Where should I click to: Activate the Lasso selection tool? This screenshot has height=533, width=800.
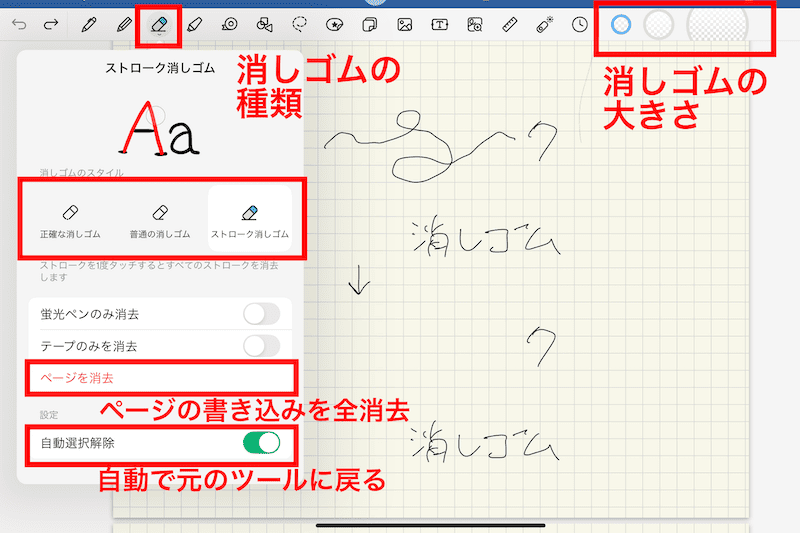tap(299, 23)
